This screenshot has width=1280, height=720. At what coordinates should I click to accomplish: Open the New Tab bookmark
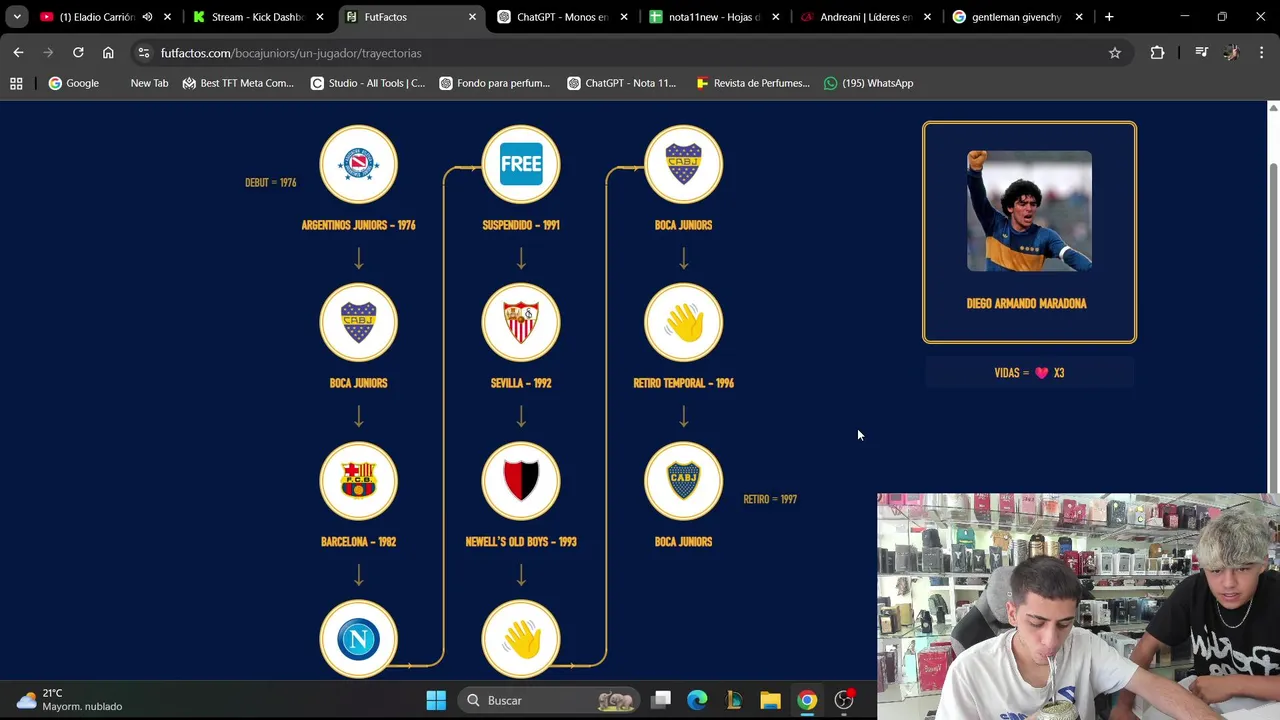pos(149,83)
